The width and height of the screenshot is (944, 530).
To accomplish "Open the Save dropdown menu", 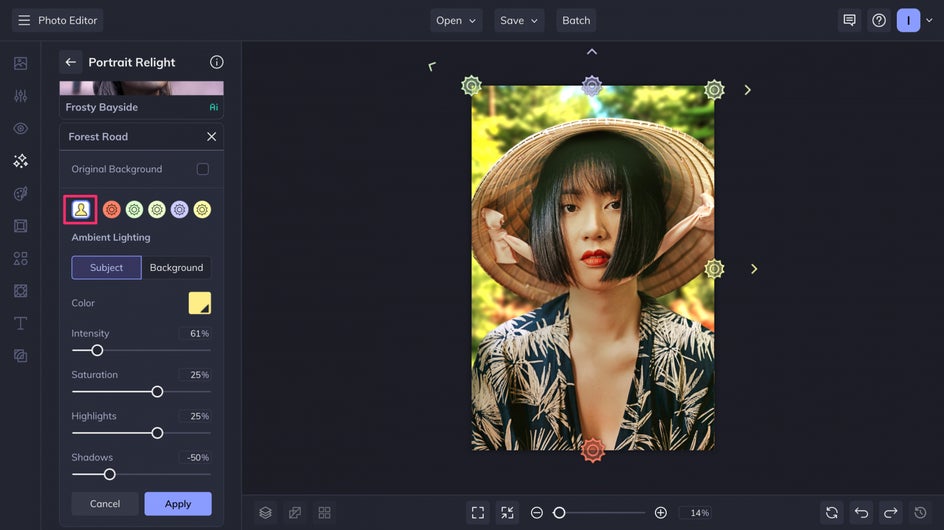I will [x=519, y=20].
